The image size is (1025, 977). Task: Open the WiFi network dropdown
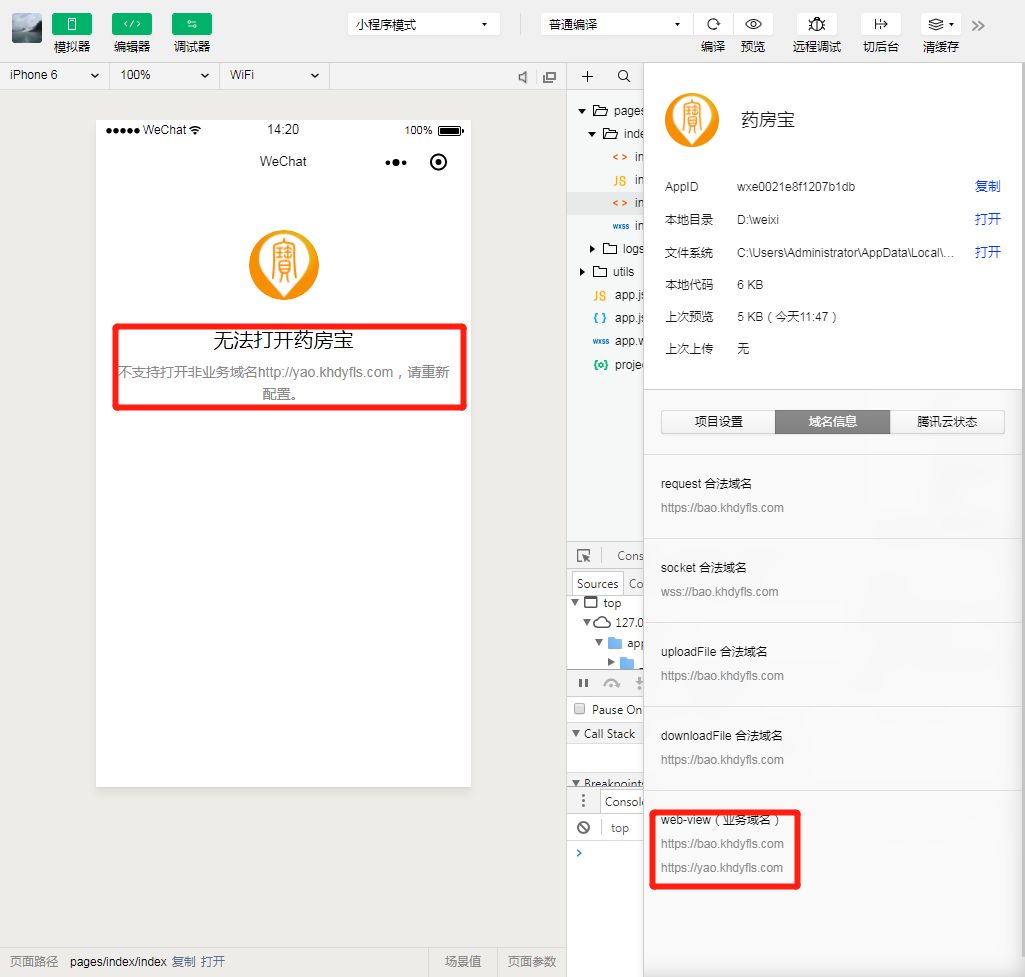pyautogui.click(x=275, y=75)
